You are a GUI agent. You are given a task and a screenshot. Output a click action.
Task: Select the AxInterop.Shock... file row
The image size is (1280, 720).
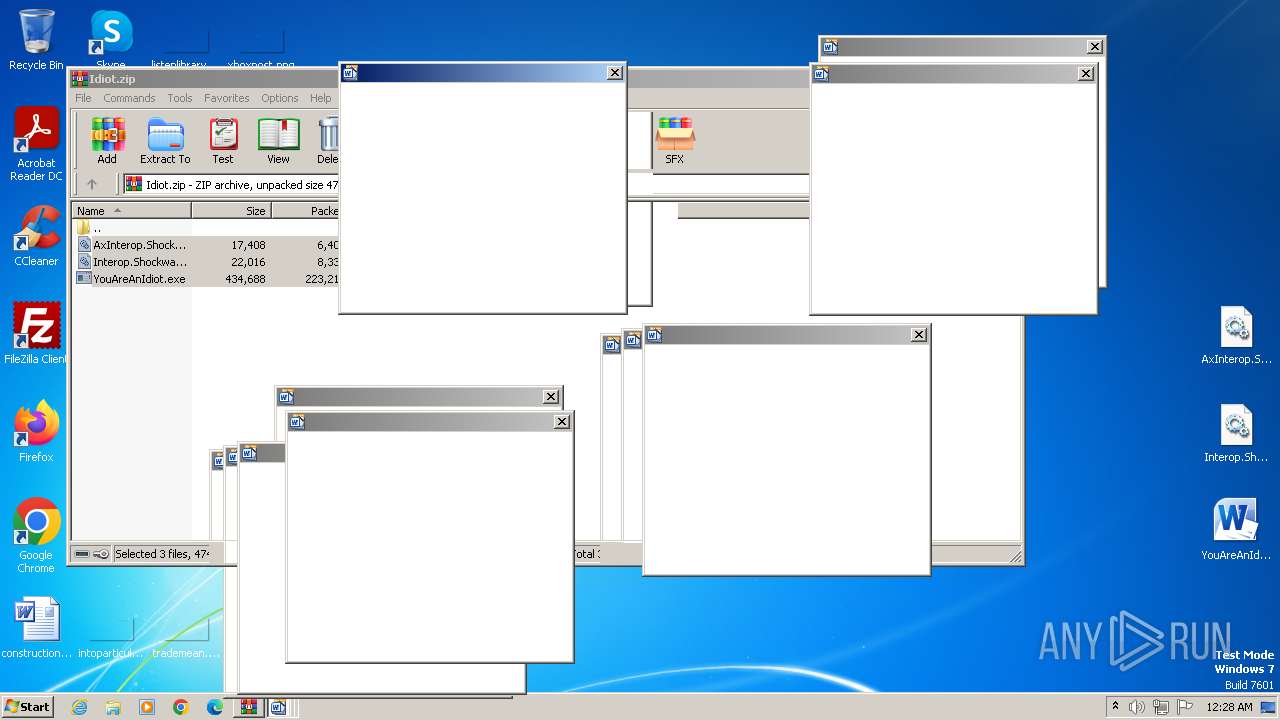206,245
